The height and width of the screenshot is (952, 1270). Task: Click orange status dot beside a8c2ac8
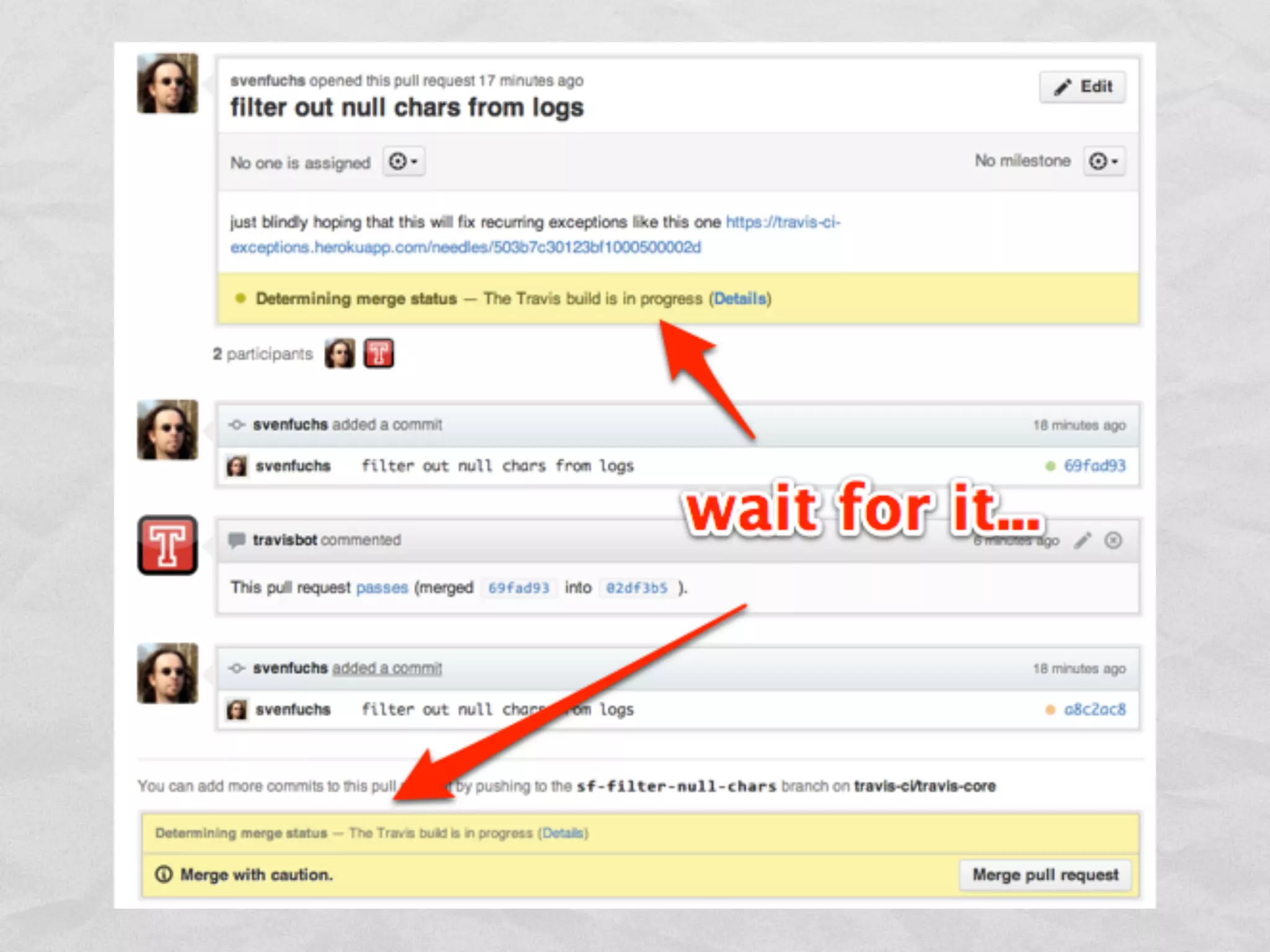(1050, 710)
